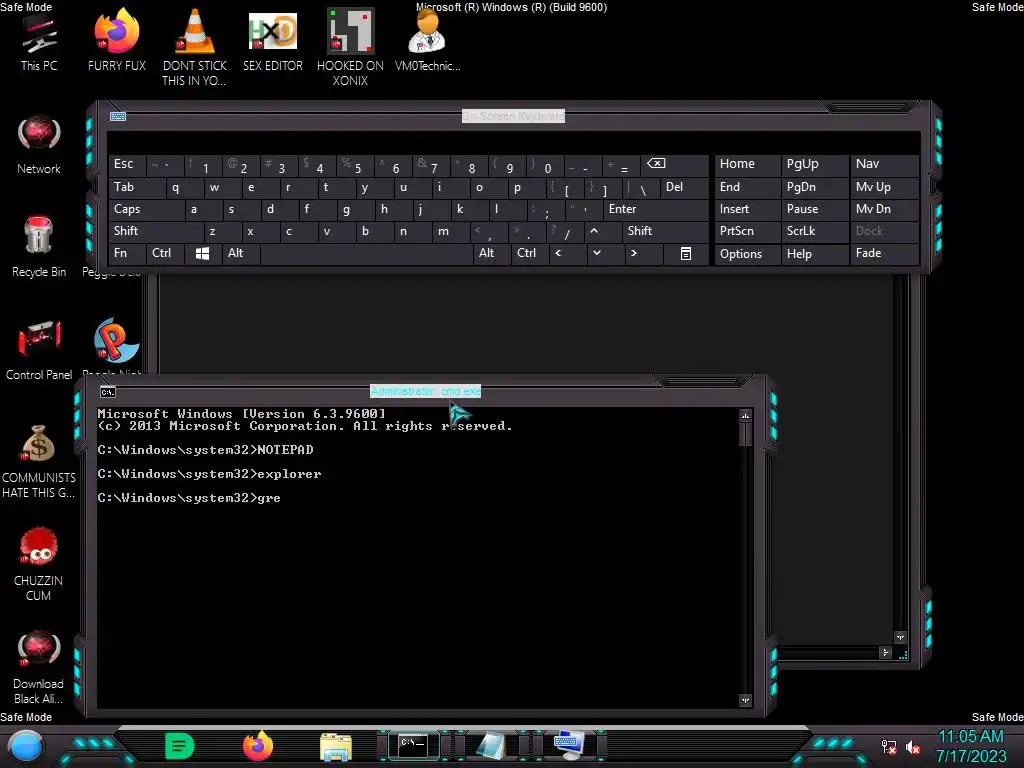Click the Windows logo key

[202, 253]
